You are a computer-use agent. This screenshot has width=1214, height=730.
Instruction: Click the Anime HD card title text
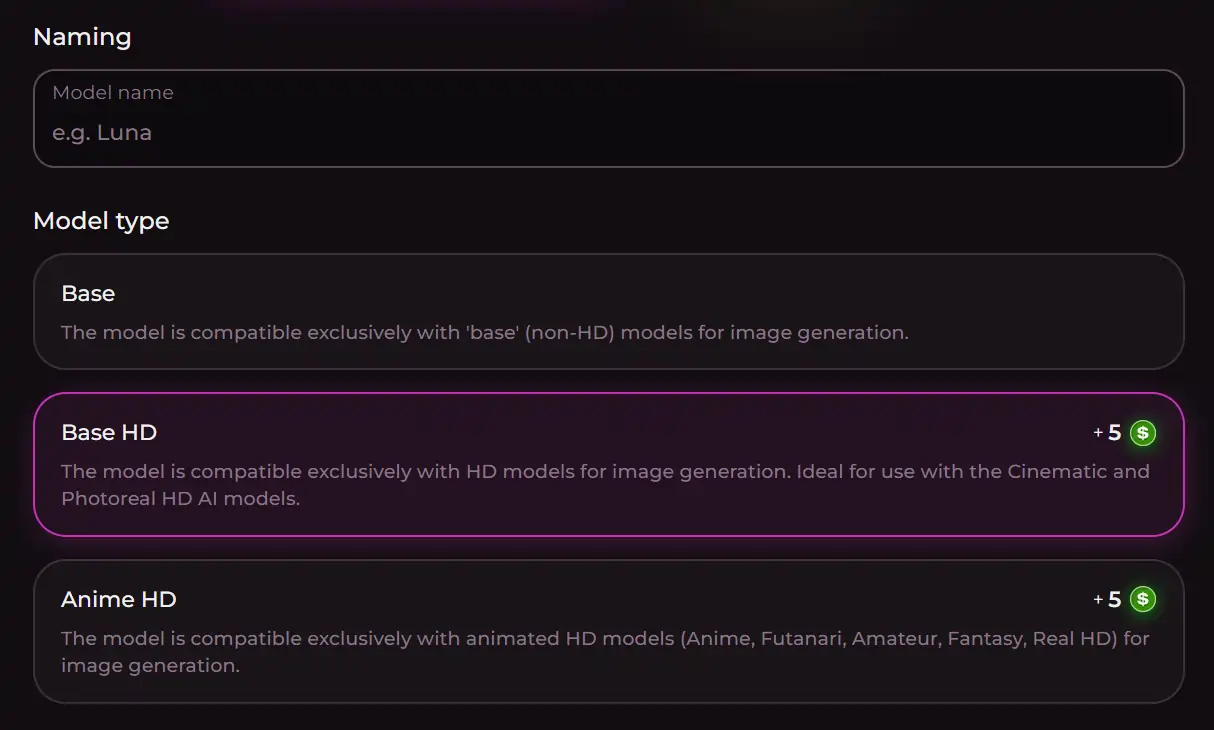click(x=118, y=599)
